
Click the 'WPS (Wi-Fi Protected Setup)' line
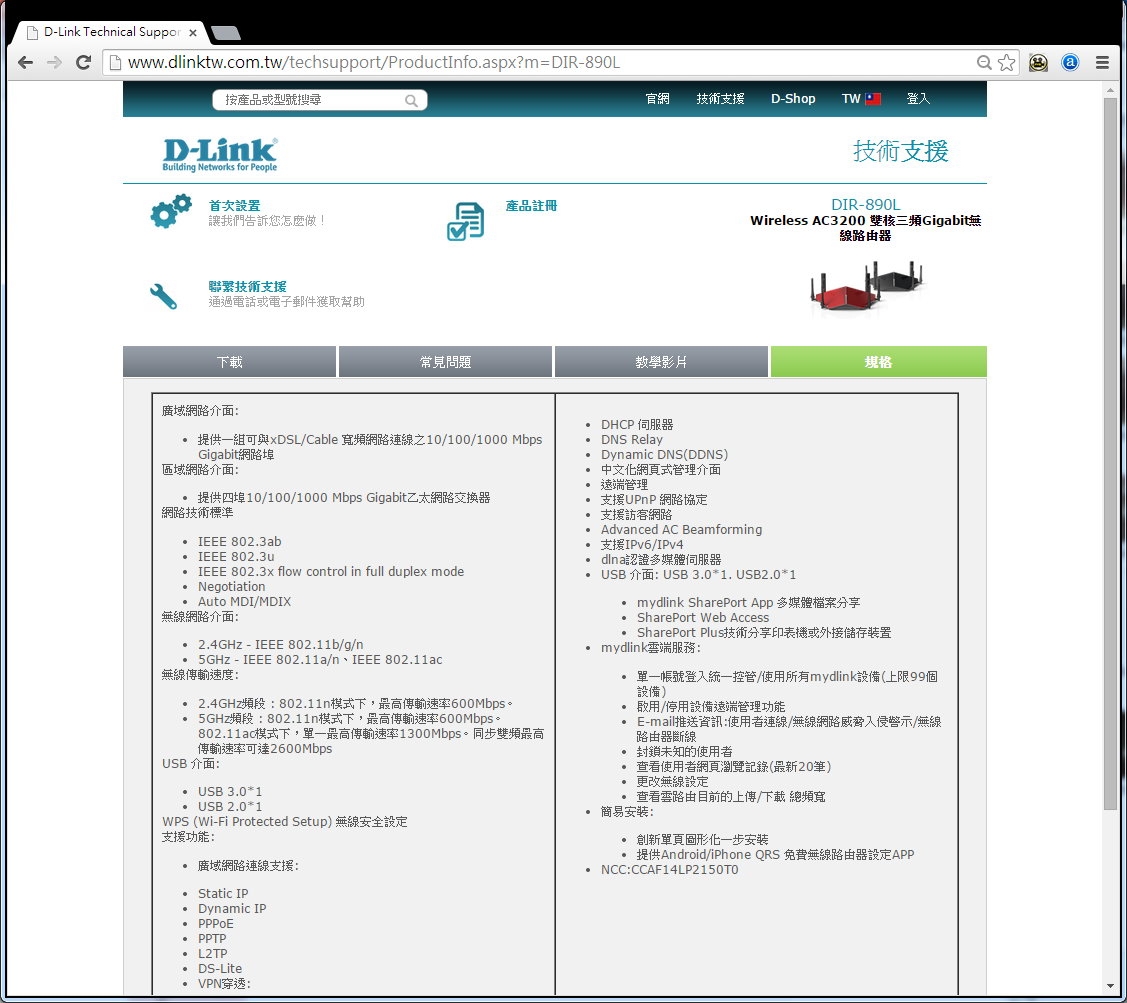[285, 821]
